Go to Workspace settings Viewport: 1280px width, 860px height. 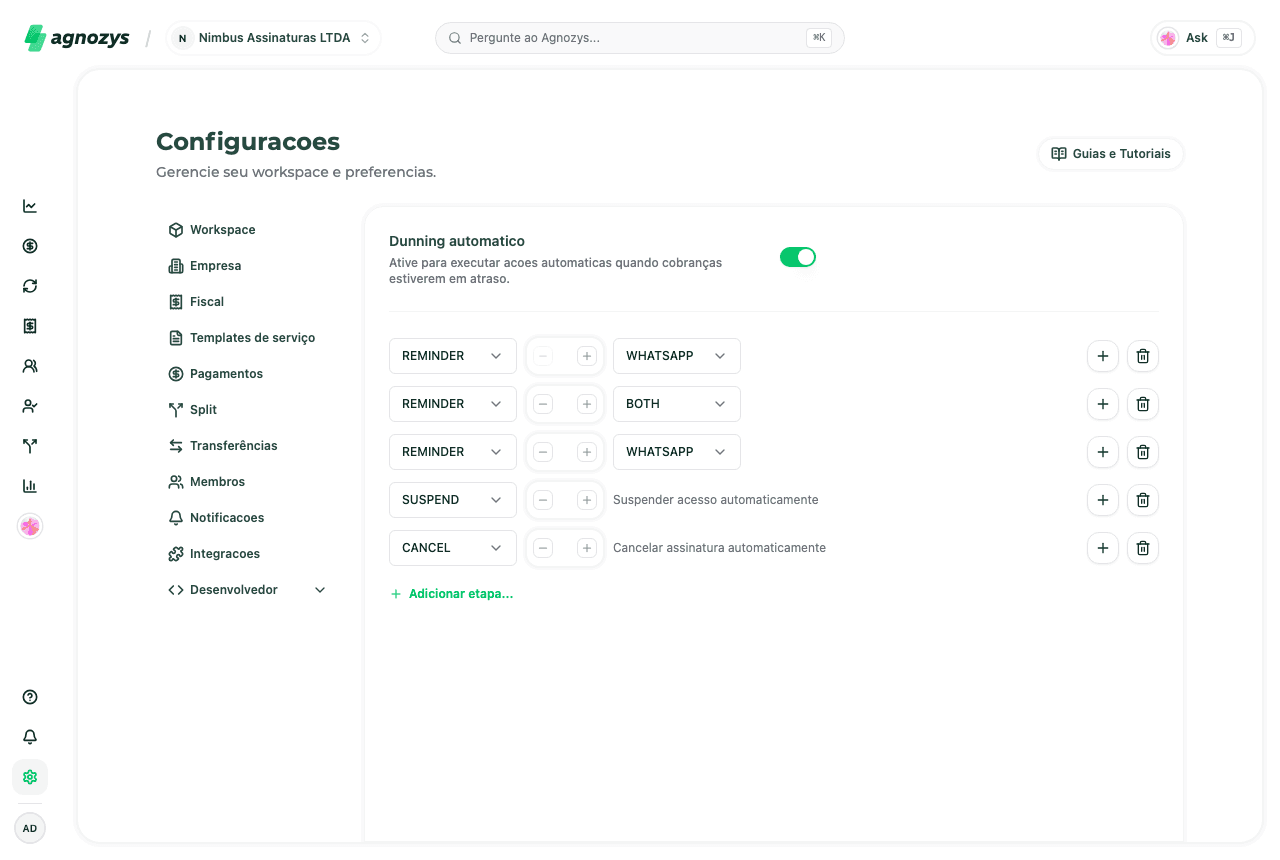click(247, 230)
